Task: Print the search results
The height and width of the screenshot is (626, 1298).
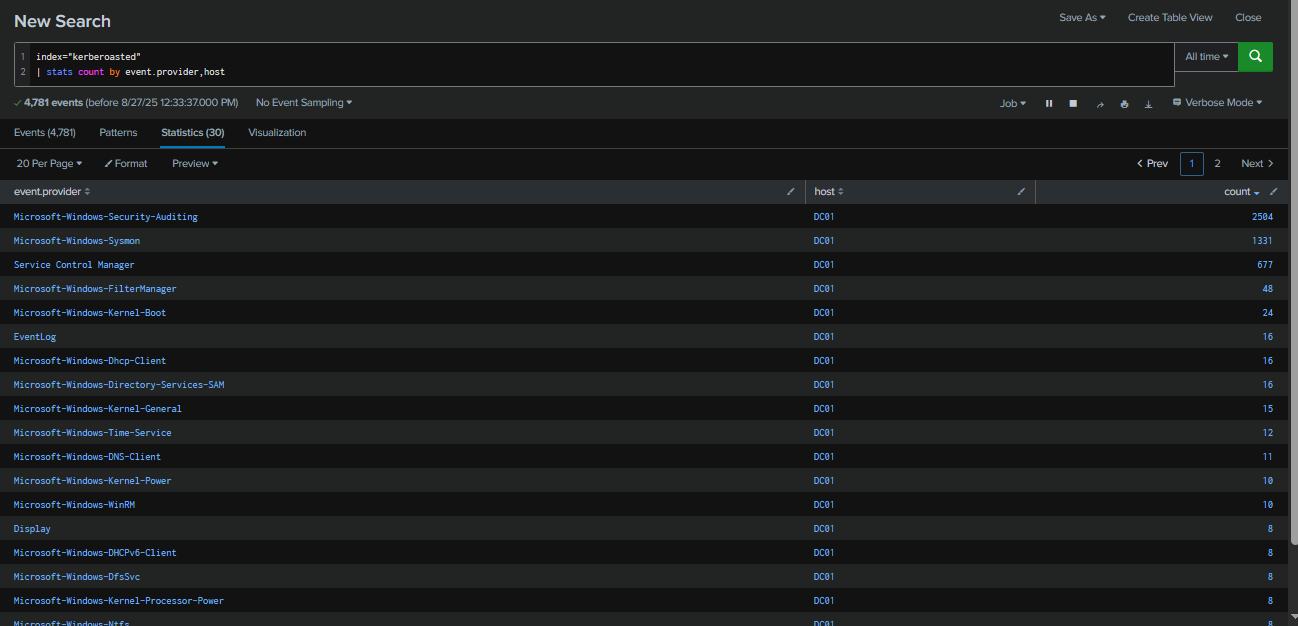Action: pos(1124,103)
